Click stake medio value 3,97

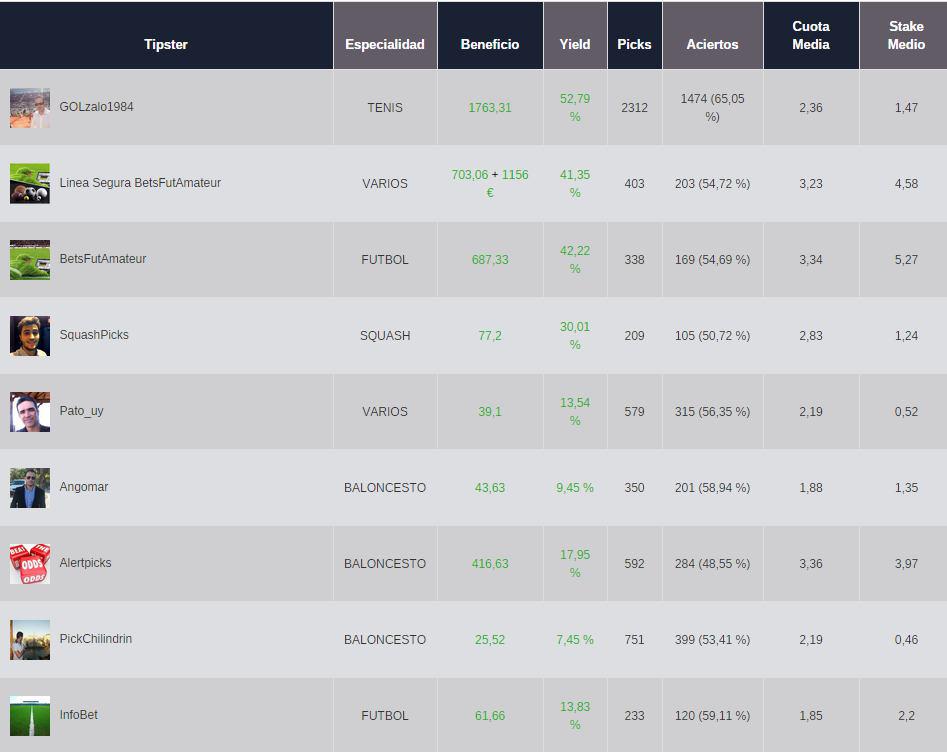[x=906, y=564]
